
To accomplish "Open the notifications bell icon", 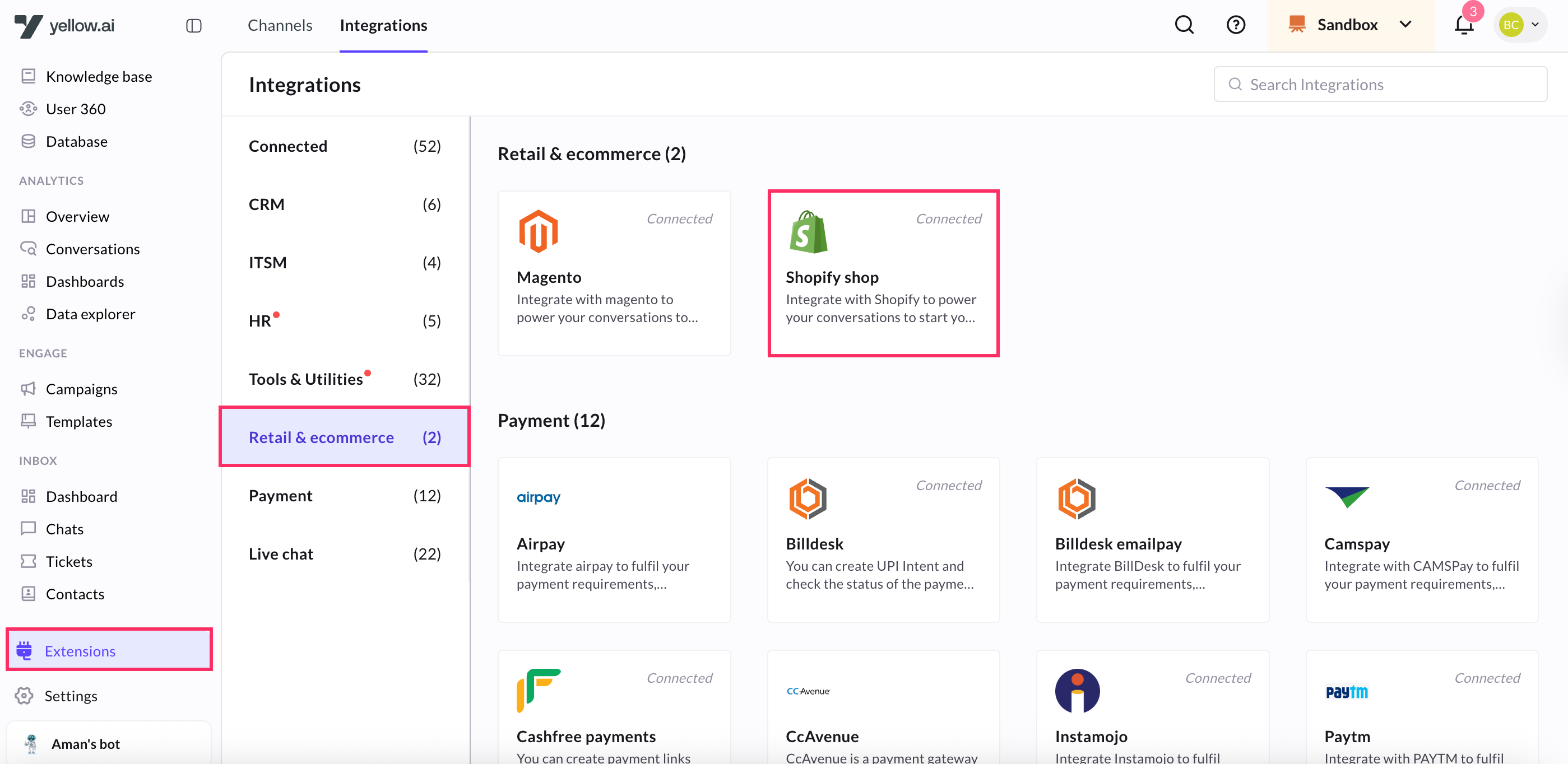I will click(1463, 25).
